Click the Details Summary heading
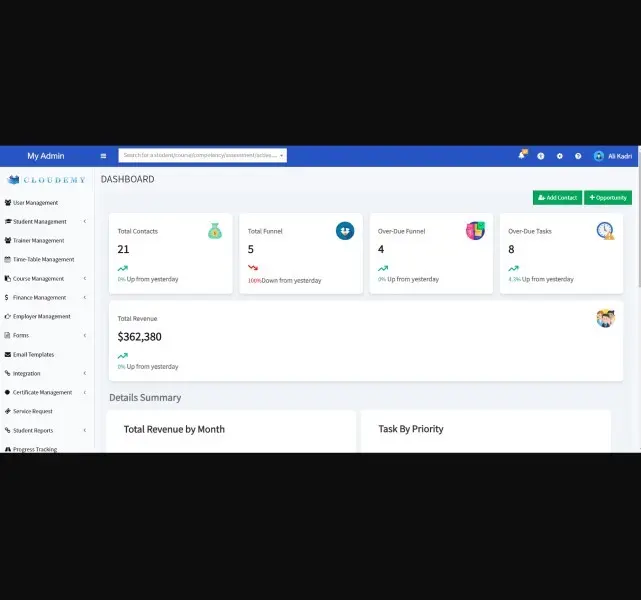The width and height of the screenshot is (641, 600). coord(145,398)
